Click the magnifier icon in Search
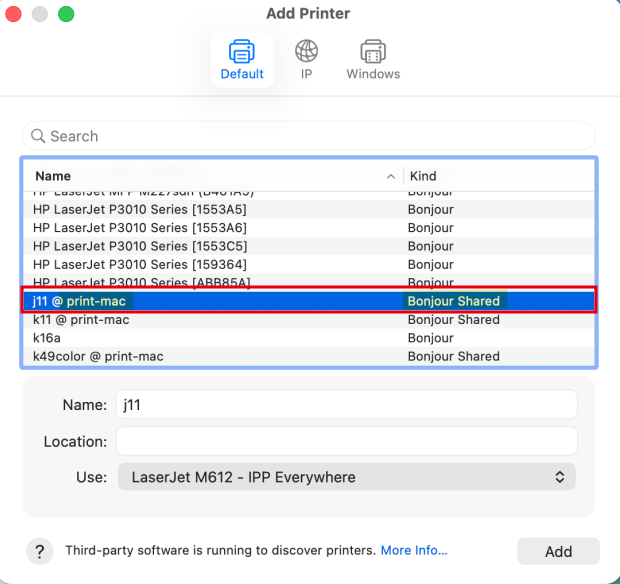This screenshot has width=620, height=584. [38, 136]
